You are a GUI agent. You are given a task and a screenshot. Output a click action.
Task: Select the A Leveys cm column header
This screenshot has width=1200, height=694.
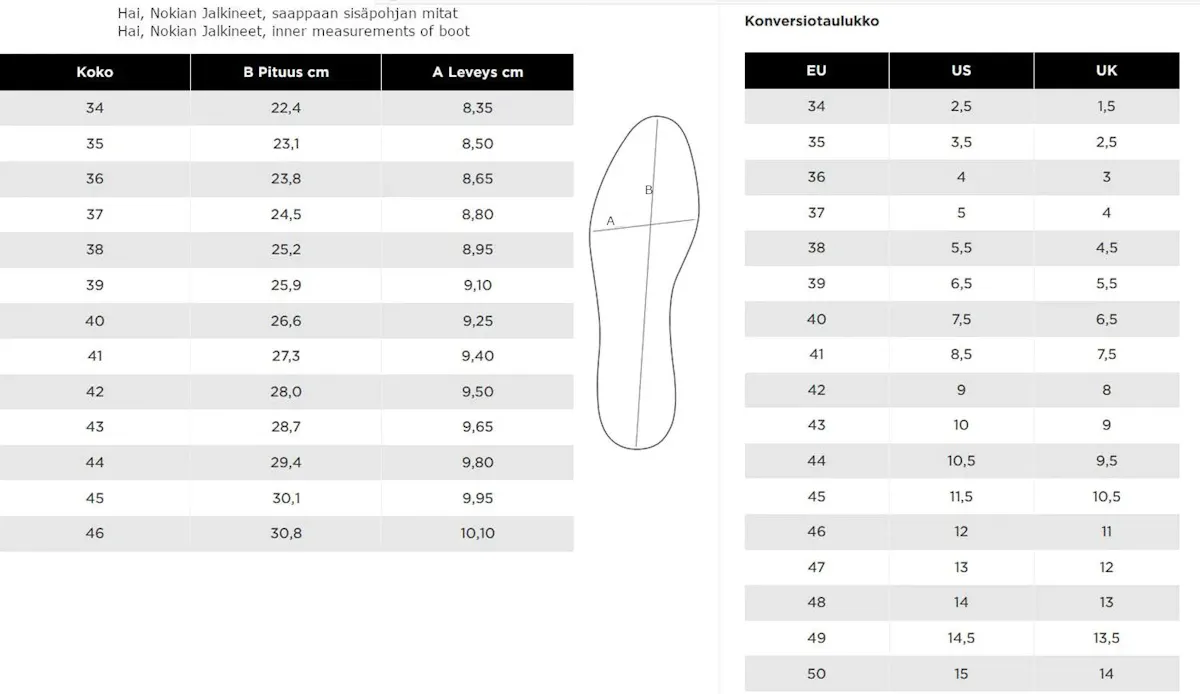point(478,72)
